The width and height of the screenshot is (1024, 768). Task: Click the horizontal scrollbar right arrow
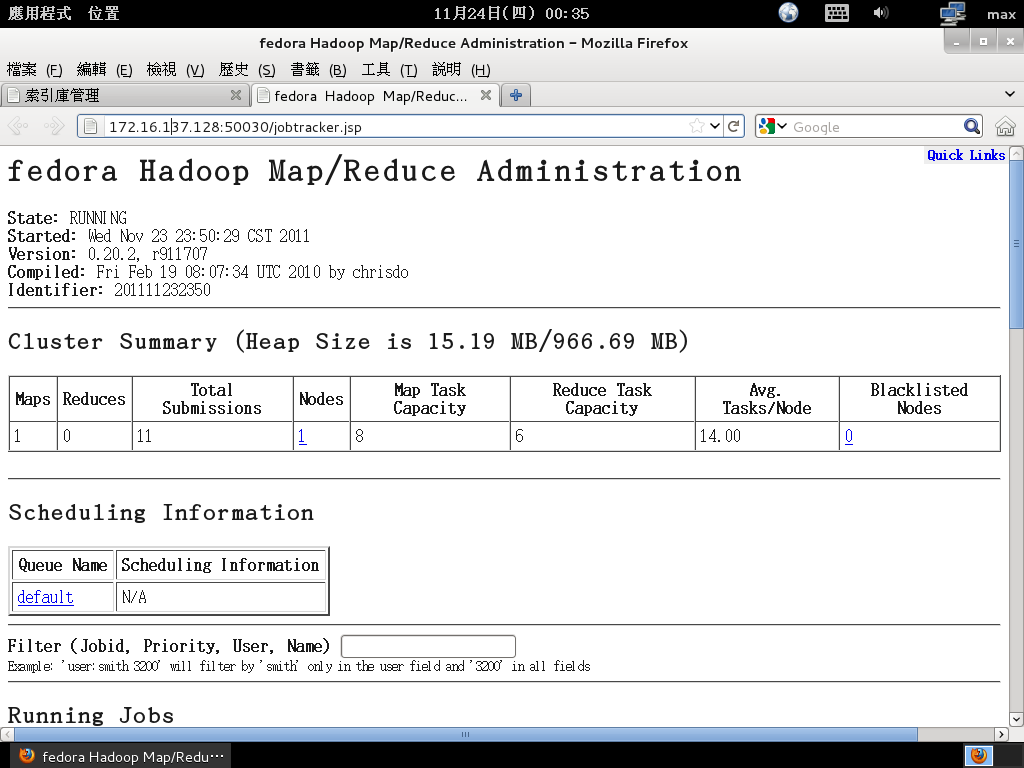point(1001,734)
